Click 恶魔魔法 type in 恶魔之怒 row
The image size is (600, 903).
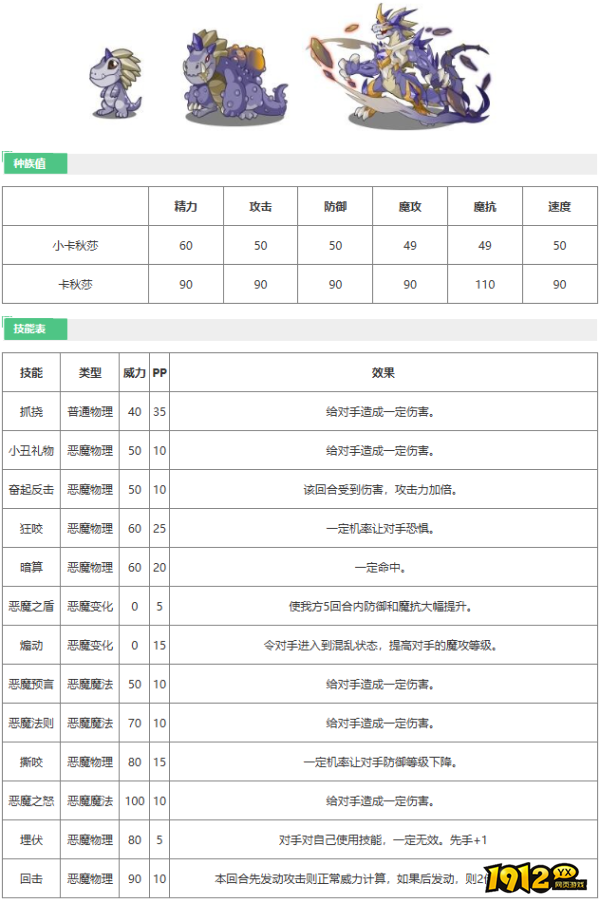[x=90, y=801]
